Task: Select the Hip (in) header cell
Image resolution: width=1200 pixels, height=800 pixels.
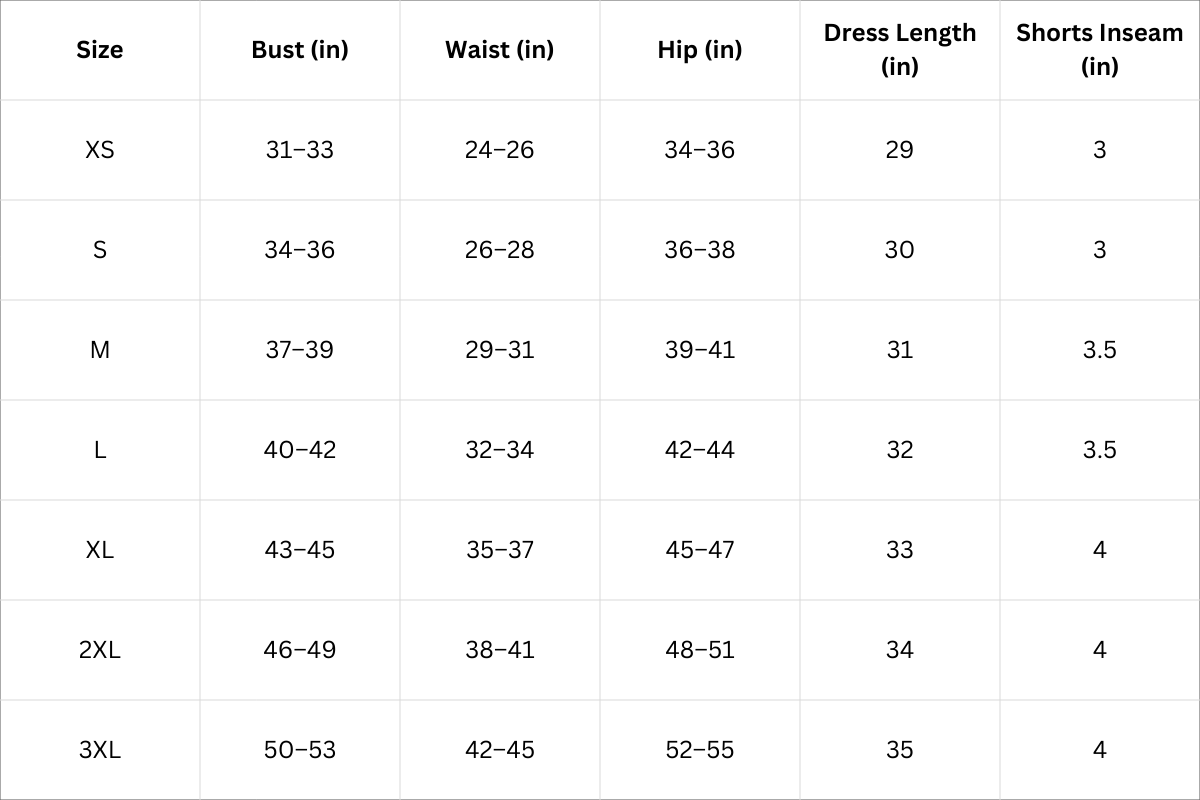Action: tap(700, 50)
